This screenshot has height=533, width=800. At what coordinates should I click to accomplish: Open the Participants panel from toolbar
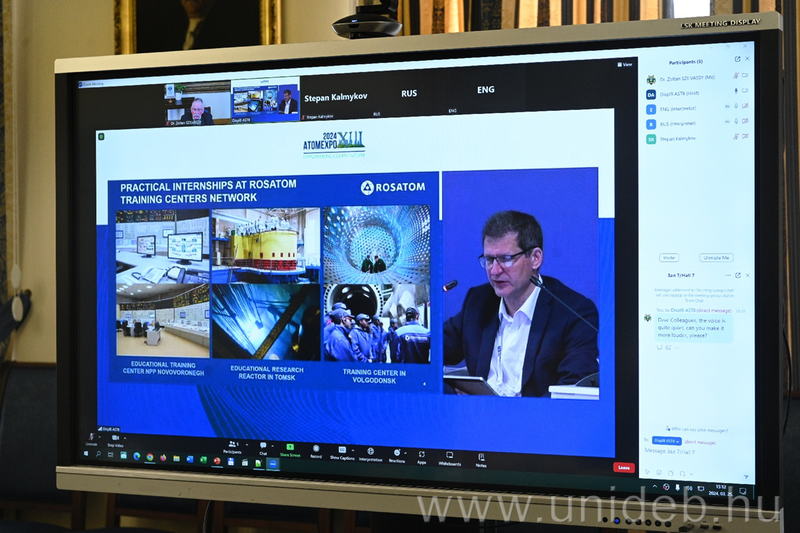tap(232, 446)
